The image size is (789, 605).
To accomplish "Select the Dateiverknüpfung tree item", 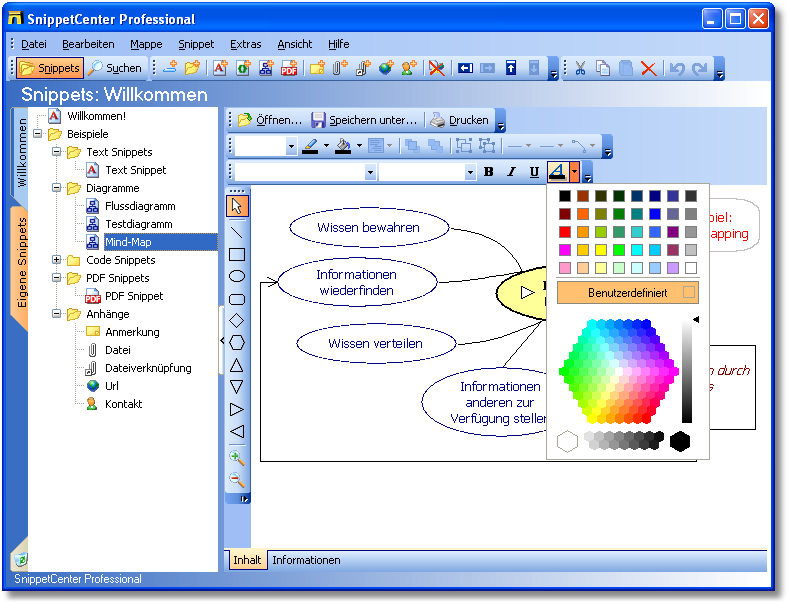I will [148, 368].
